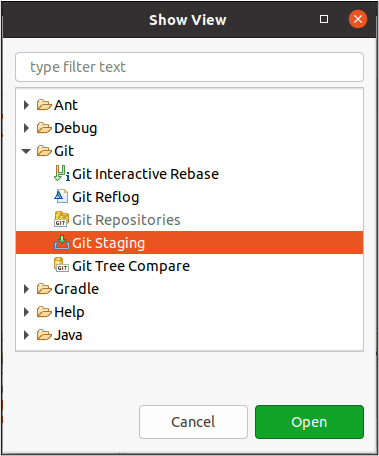Expand the Ant category arrow
The width and height of the screenshot is (379, 456).
pos(26,105)
